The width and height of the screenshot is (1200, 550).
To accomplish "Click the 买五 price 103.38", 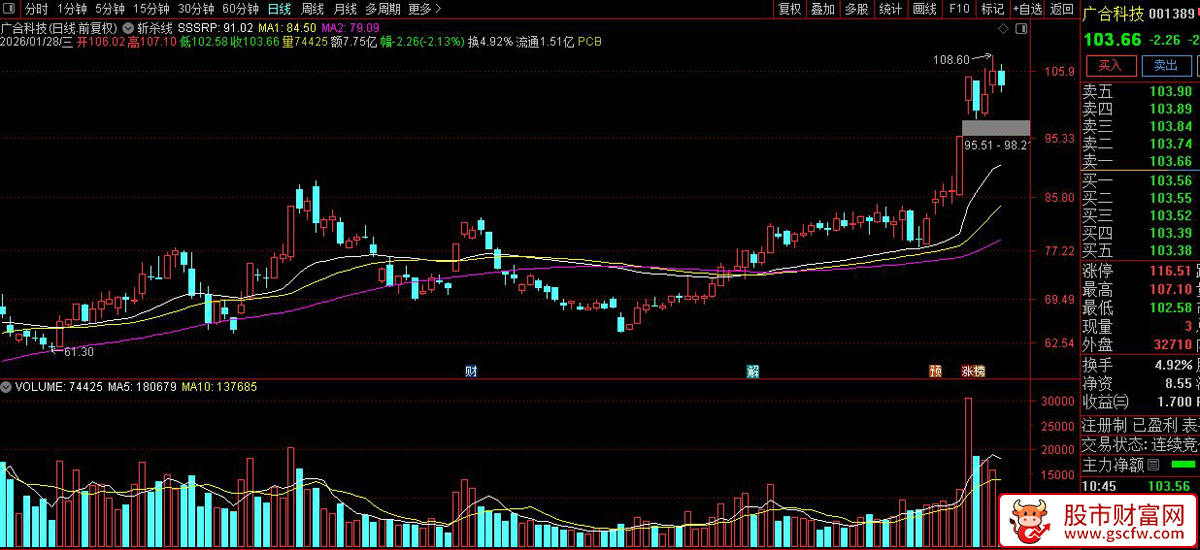I will (x=1171, y=250).
